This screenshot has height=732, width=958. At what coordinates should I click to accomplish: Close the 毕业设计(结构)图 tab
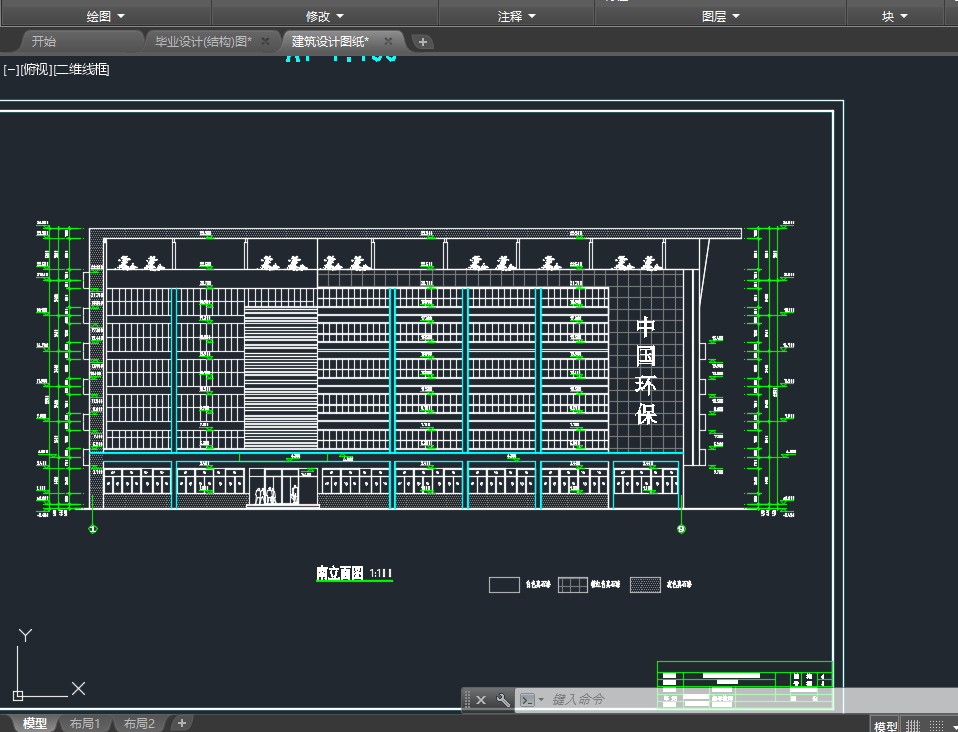[x=265, y=42]
